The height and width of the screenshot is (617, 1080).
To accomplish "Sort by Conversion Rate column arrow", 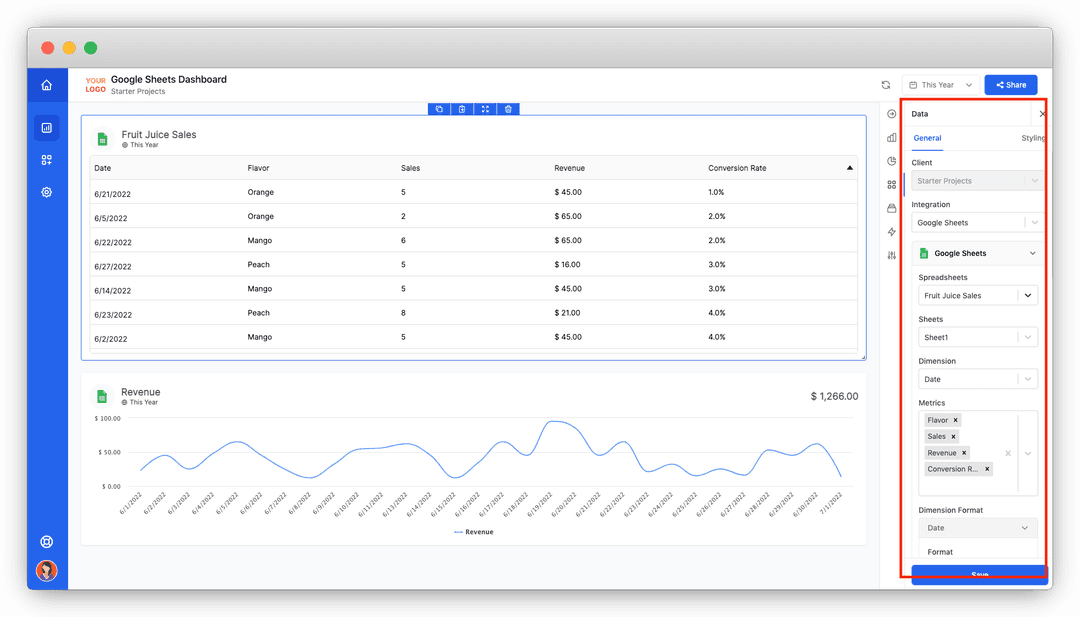I will pyautogui.click(x=849, y=168).
